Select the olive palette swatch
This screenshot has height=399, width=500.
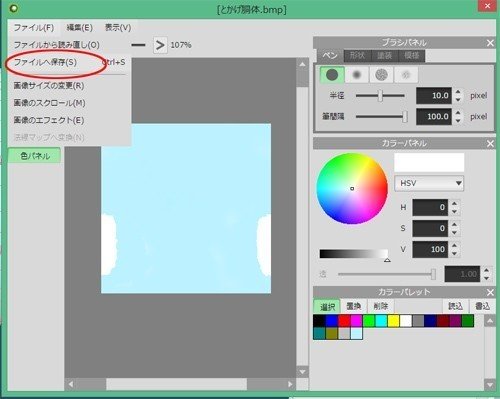click(332, 333)
